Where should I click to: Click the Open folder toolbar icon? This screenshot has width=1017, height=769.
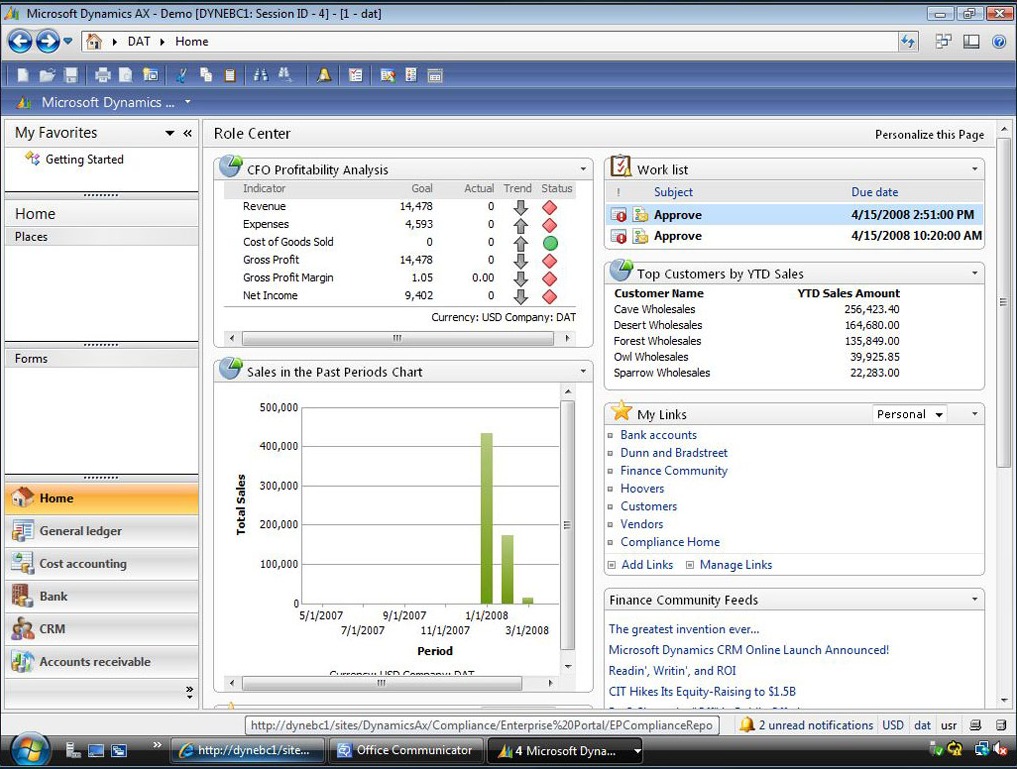tap(47, 75)
